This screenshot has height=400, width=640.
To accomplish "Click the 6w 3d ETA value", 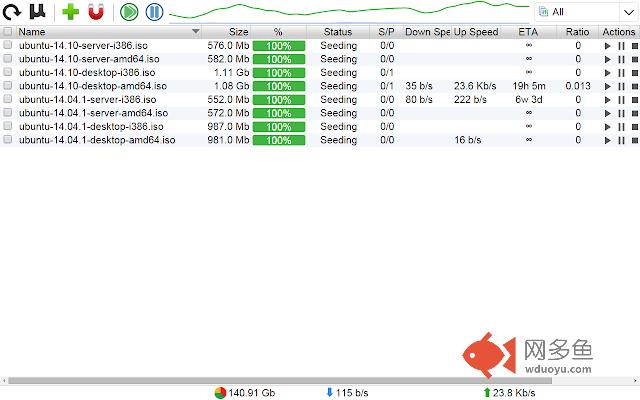I will click(529, 100).
